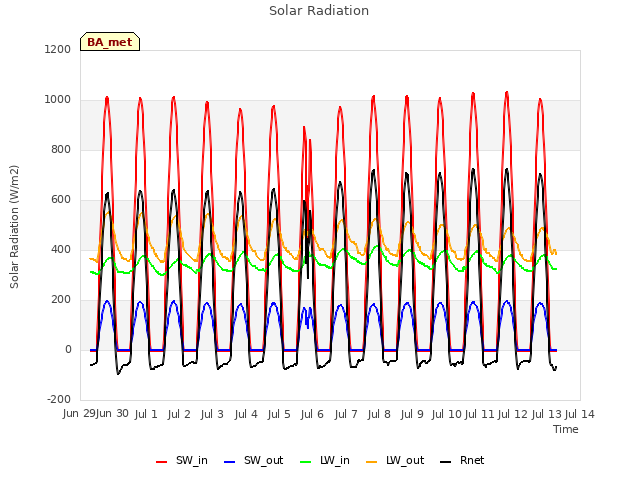Click the 1200 y-axis tick label

(x=58, y=49)
